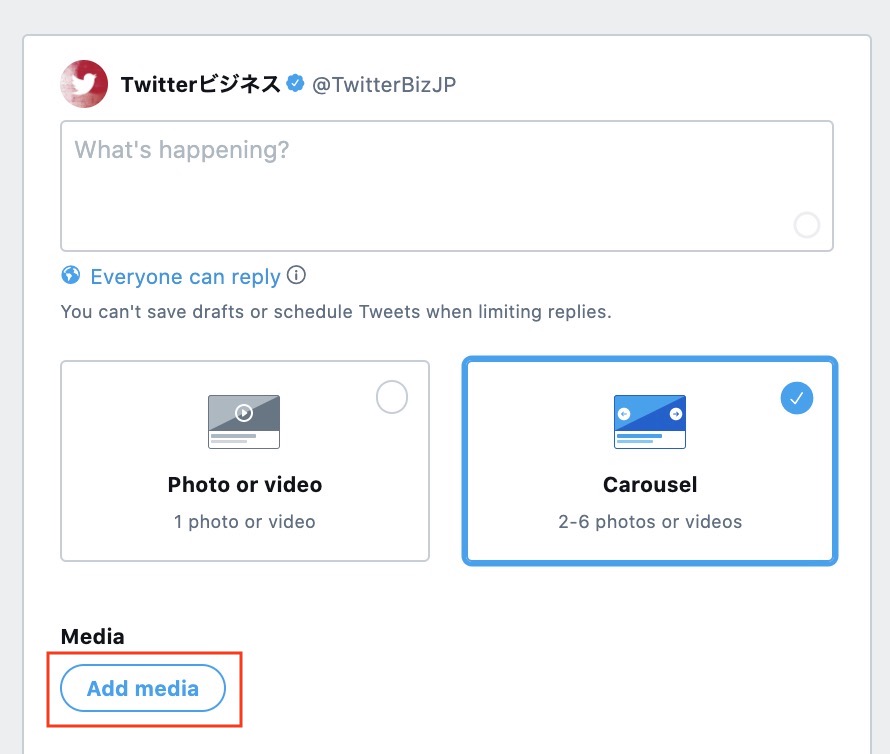Image resolution: width=890 pixels, height=754 pixels.
Task: Select the Photo or video radio circle
Action: (392, 398)
